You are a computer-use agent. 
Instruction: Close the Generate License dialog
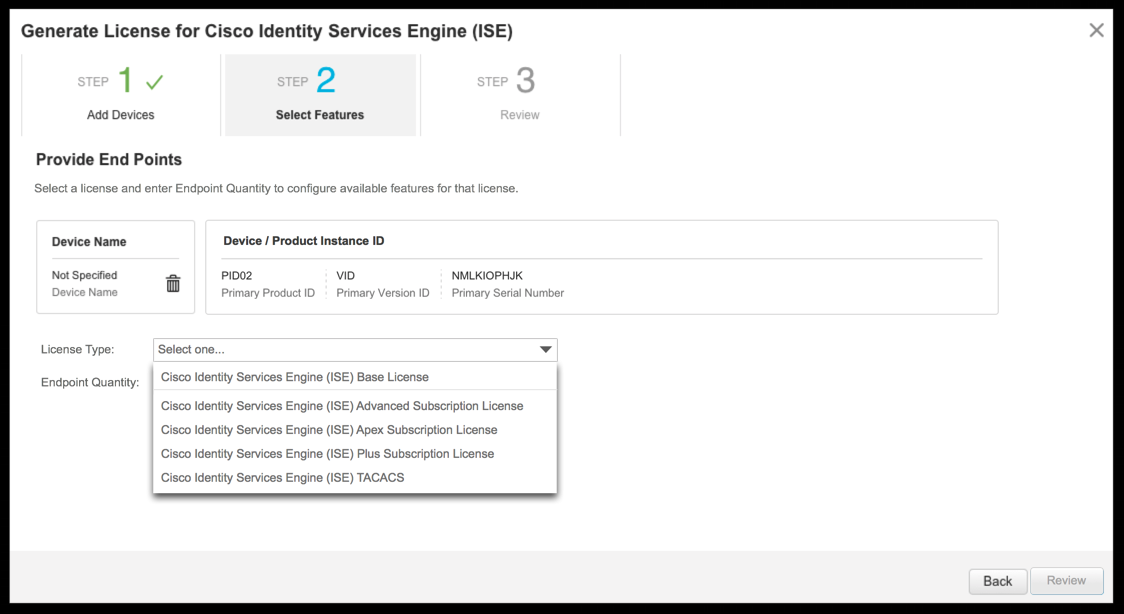pos(1096,30)
